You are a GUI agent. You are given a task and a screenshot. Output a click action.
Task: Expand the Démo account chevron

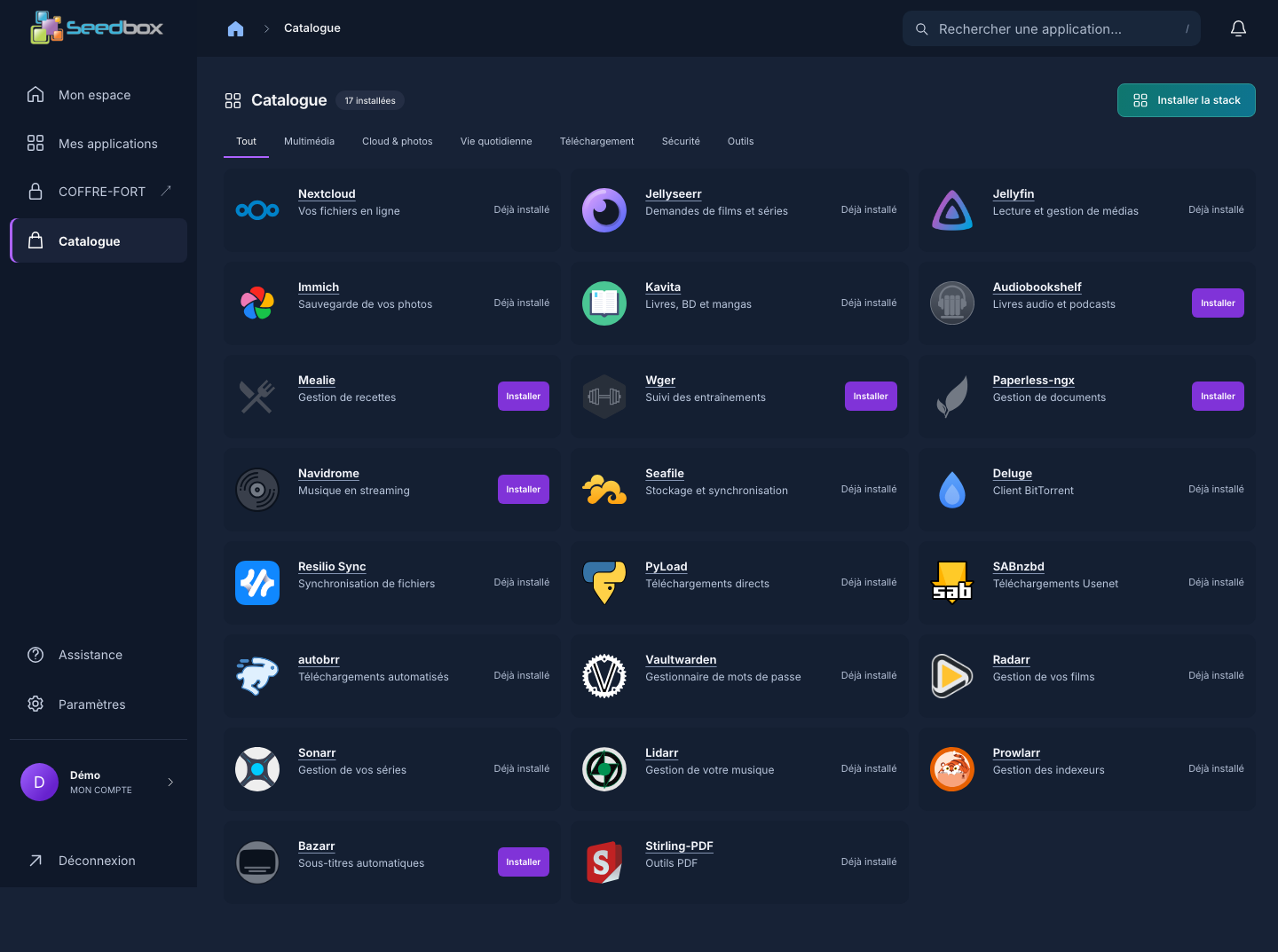(x=170, y=783)
